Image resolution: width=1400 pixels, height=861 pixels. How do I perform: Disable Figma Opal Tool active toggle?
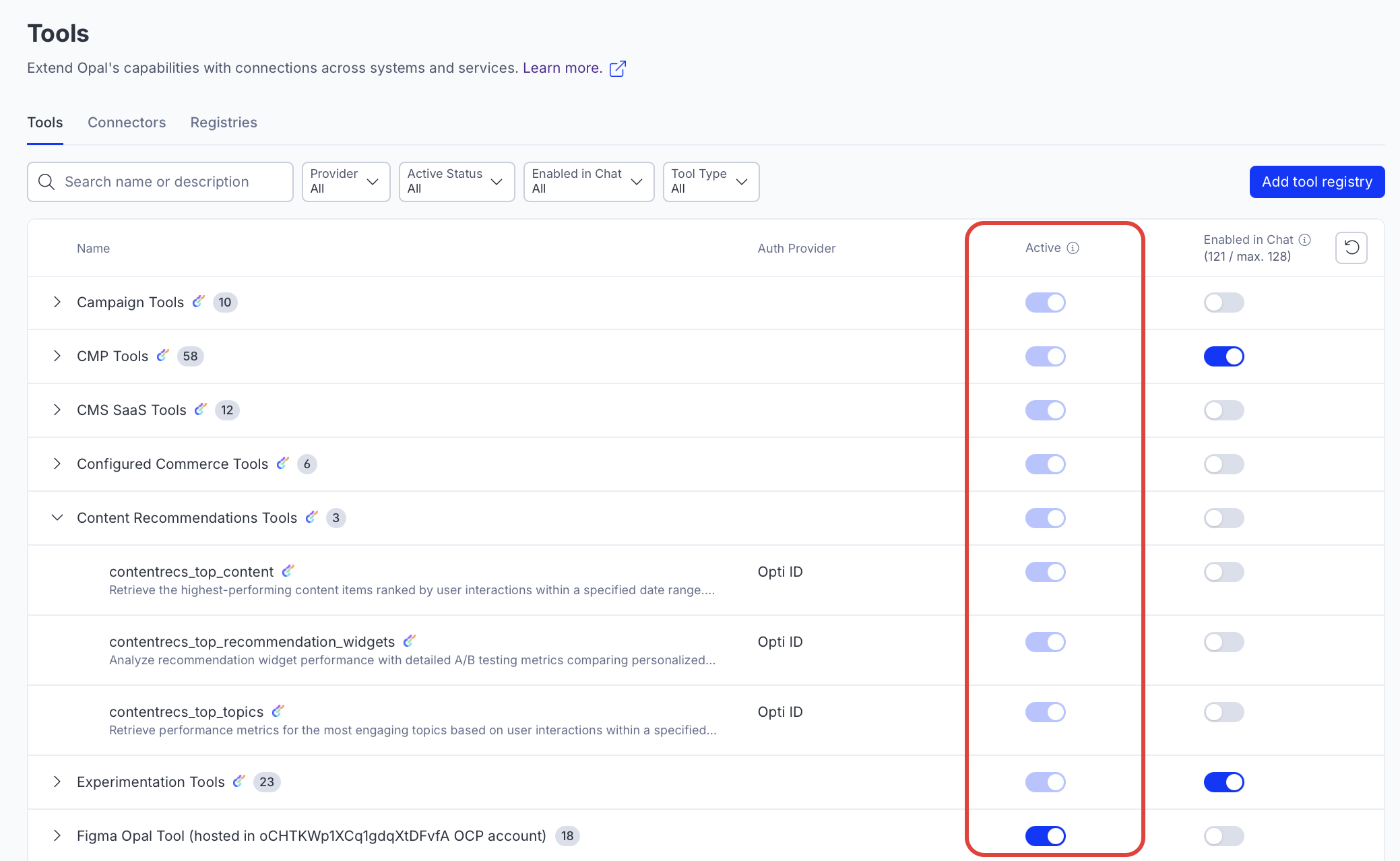1045,836
